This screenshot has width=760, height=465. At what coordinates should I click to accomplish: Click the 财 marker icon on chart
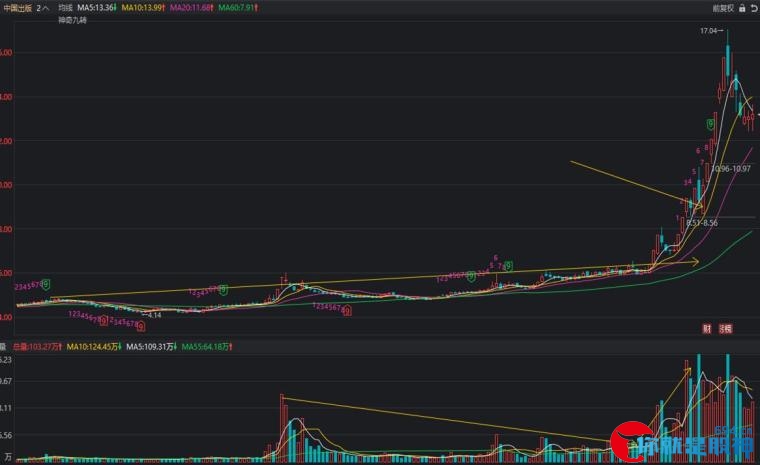pyautogui.click(x=707, y=329)
